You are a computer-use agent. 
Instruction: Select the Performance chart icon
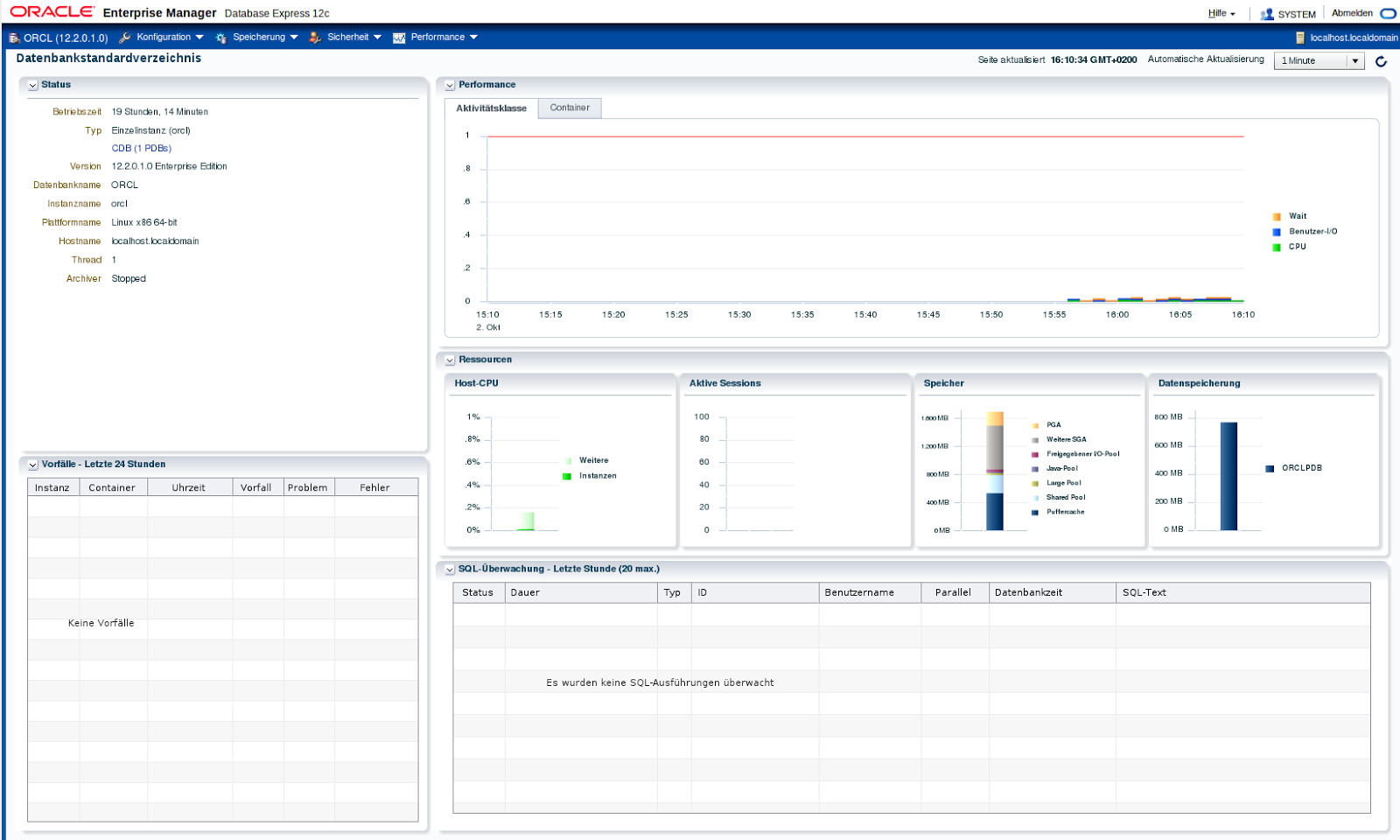[398, 37]
